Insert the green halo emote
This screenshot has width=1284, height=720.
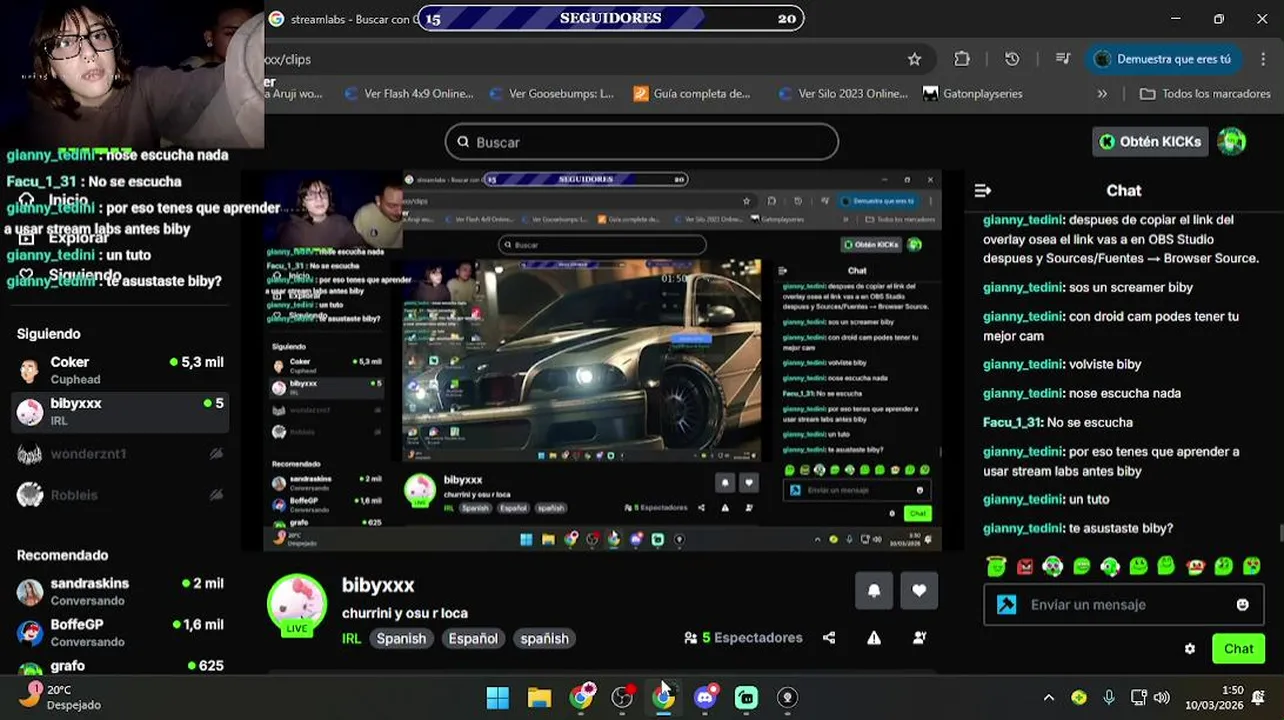[996, 567]
